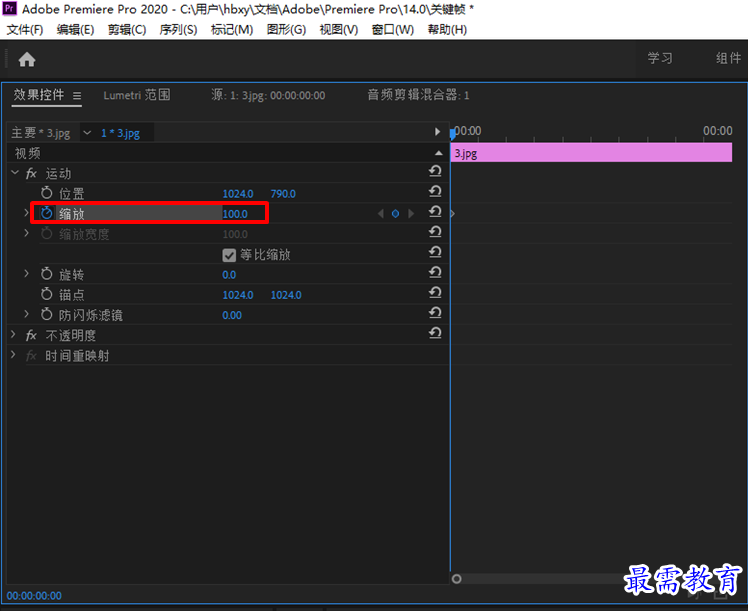Reset the 缩放 parameter
This screenshot has height=611, width=748.
[435, 212]
